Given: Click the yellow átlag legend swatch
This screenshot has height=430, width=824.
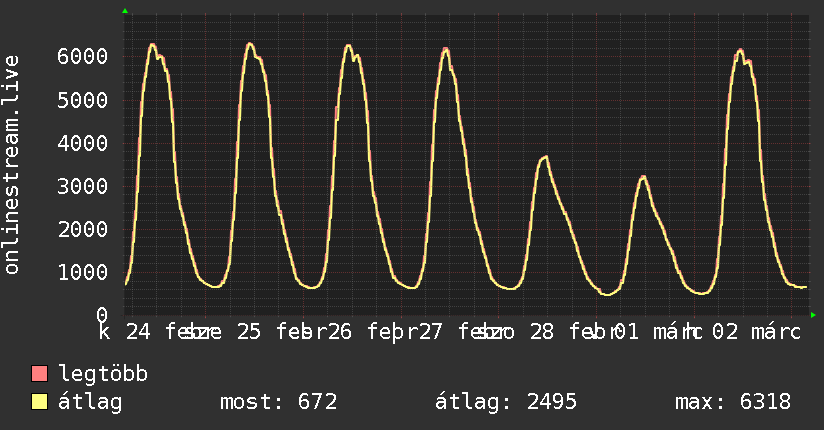Looking at the screenshot, I should pos(39,402).
